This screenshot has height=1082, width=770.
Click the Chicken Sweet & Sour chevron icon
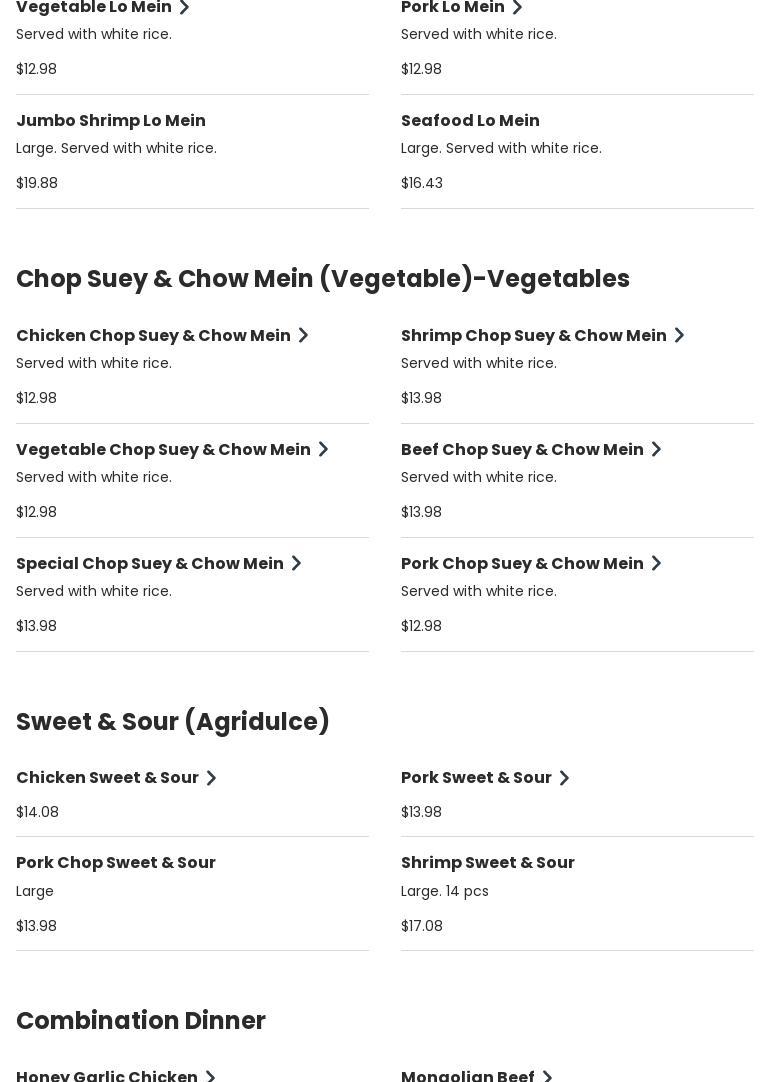pyautogui.click(x=211, y=778)
